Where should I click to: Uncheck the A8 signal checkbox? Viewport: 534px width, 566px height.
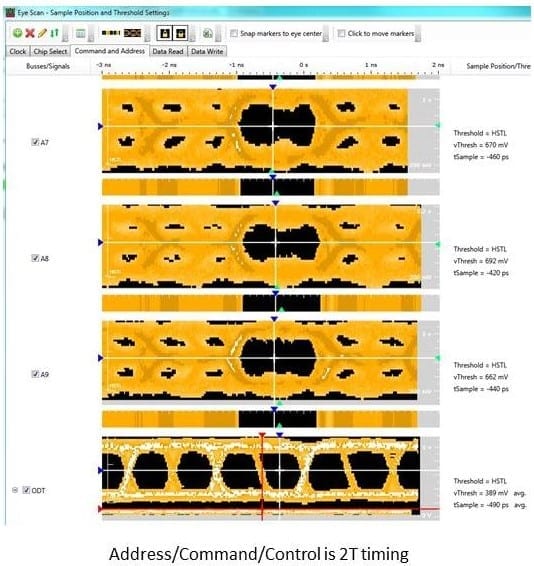click(x=35, y=258)
